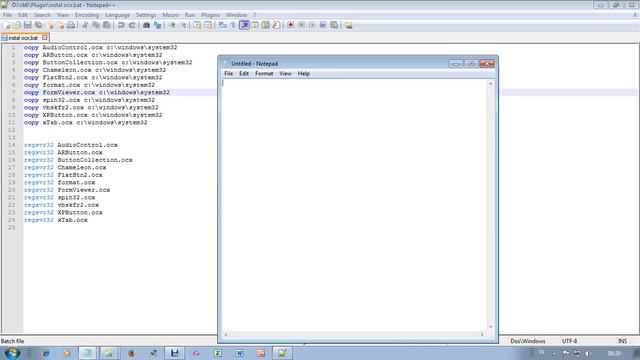Open Notepad++ Encoding menu
640x360 pixels.
(x=87, y=15)
